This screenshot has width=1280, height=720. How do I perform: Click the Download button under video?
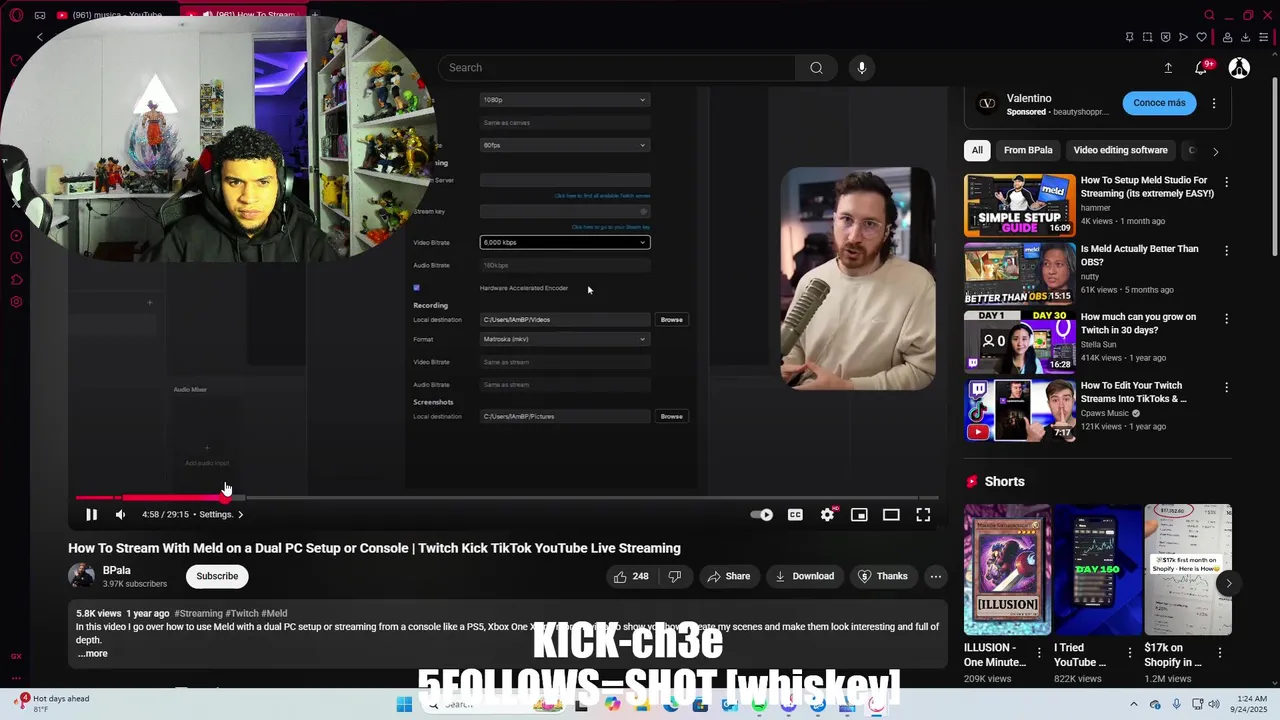[804, 576]
